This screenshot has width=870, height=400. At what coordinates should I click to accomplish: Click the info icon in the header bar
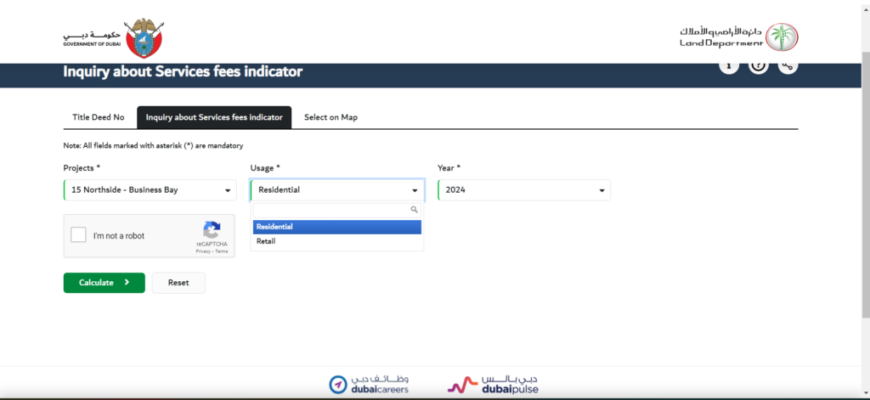(729, 66)
